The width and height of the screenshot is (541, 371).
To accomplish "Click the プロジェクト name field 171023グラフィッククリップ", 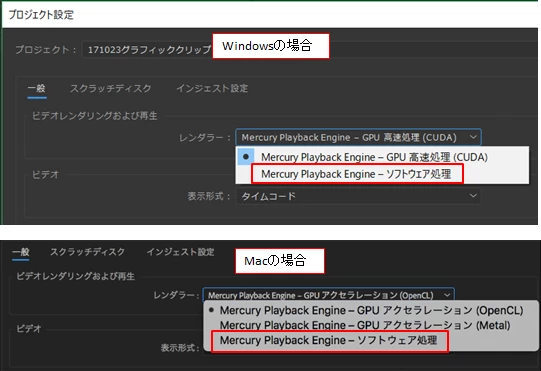I will [x=148, y=50].
